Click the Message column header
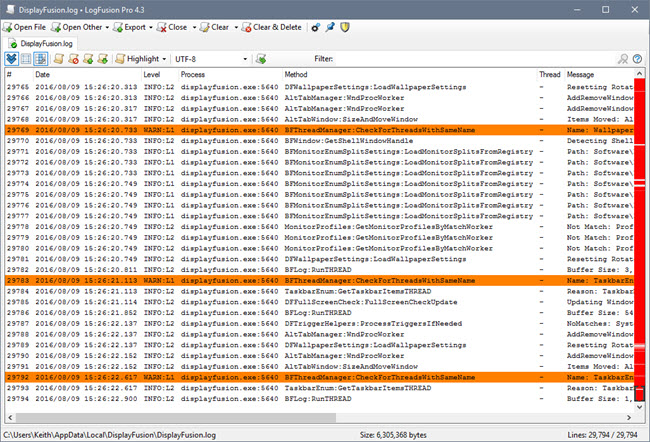Viewport: 650px width, 442px height. point(599,75)
